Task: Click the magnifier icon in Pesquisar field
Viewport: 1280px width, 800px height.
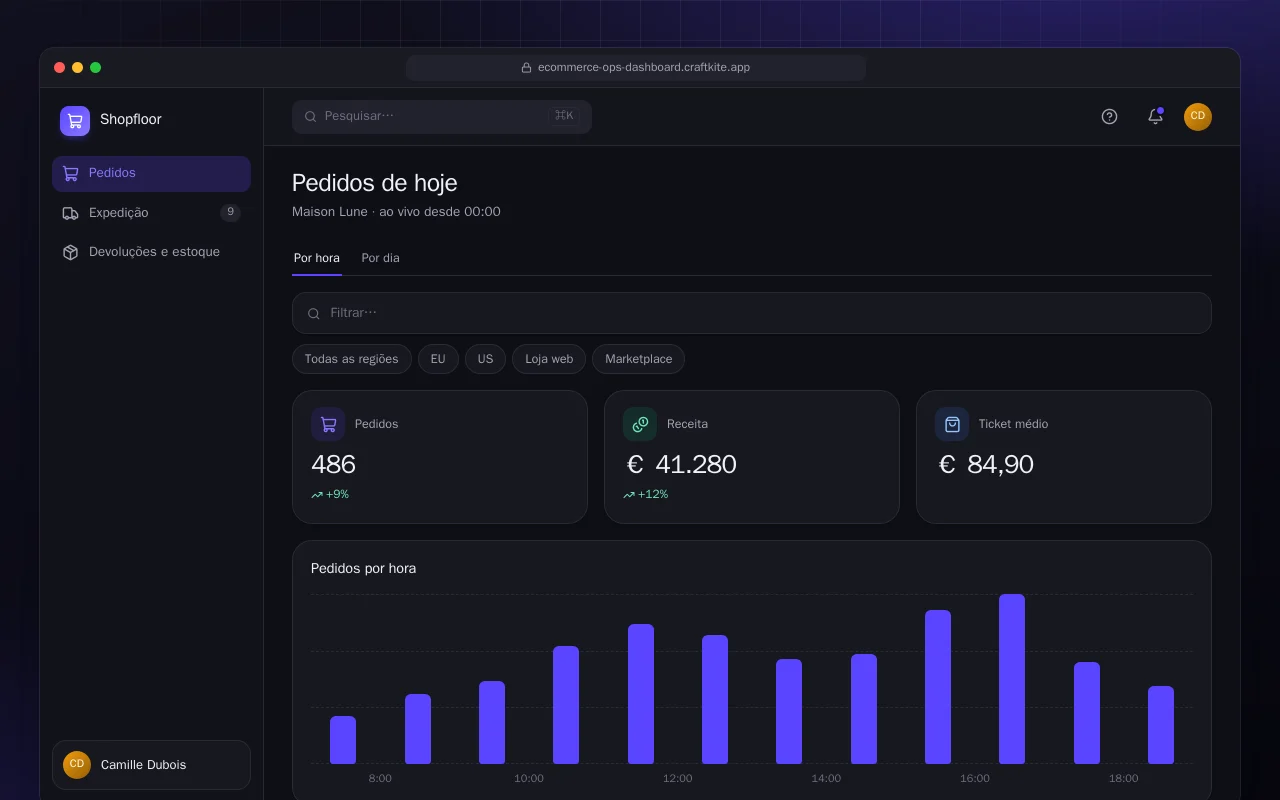Action: pos(311,116)
